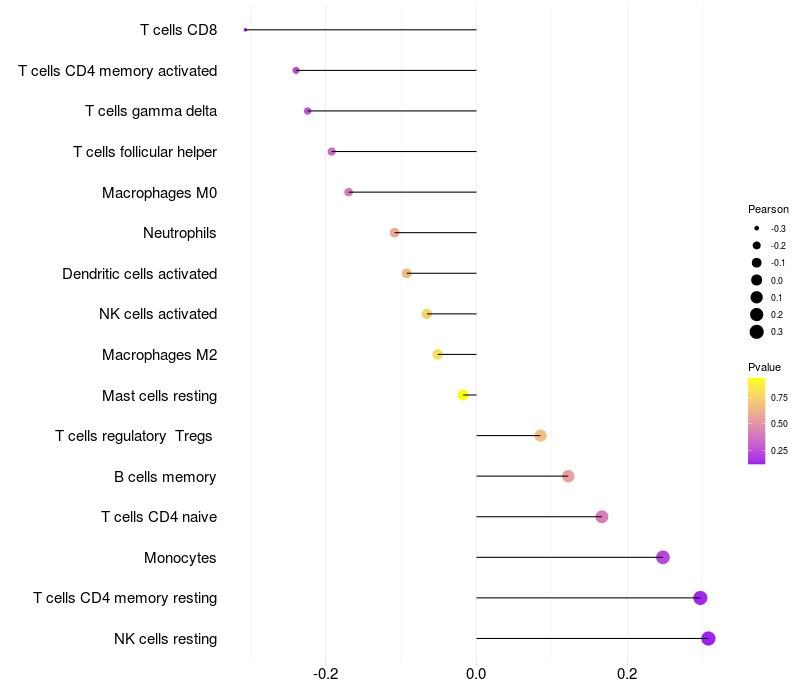800x700 pixels.
Task: Select the B cells memory data point
Action: pyautogui.click(x=568, y=476)
